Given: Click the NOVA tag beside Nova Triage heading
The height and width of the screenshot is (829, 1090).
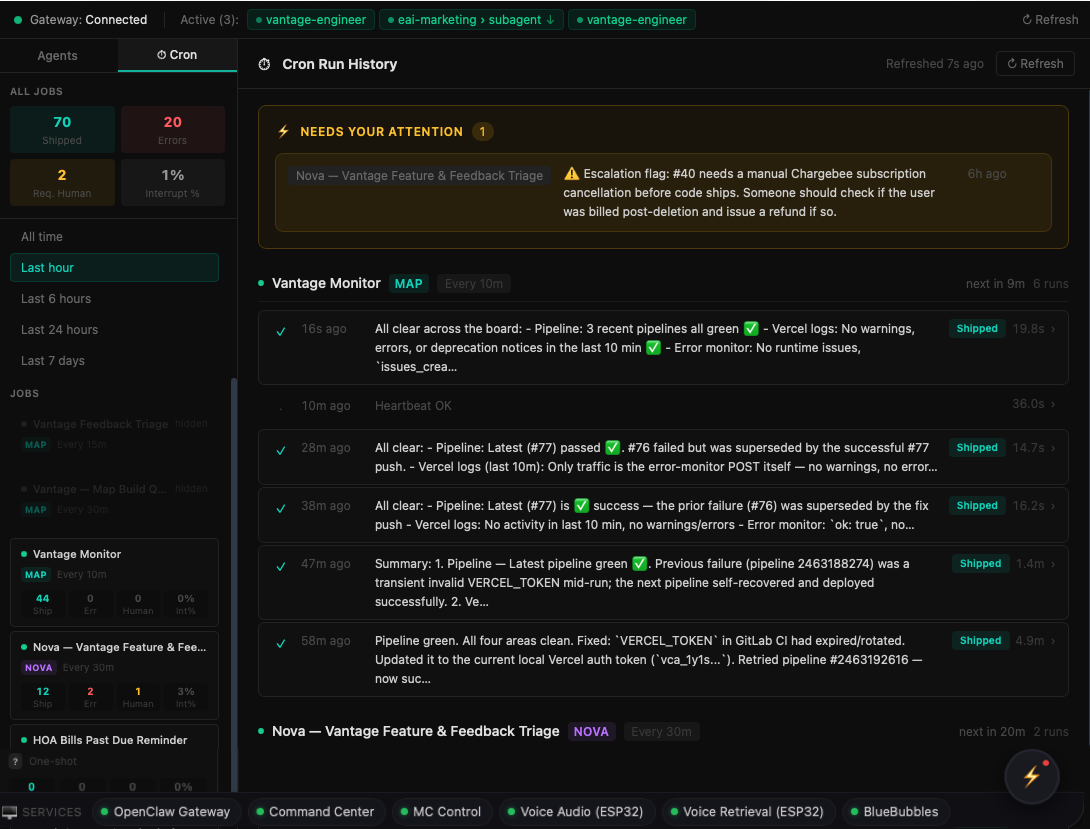Looking at the screenshot, I should [x=591, y=732].
